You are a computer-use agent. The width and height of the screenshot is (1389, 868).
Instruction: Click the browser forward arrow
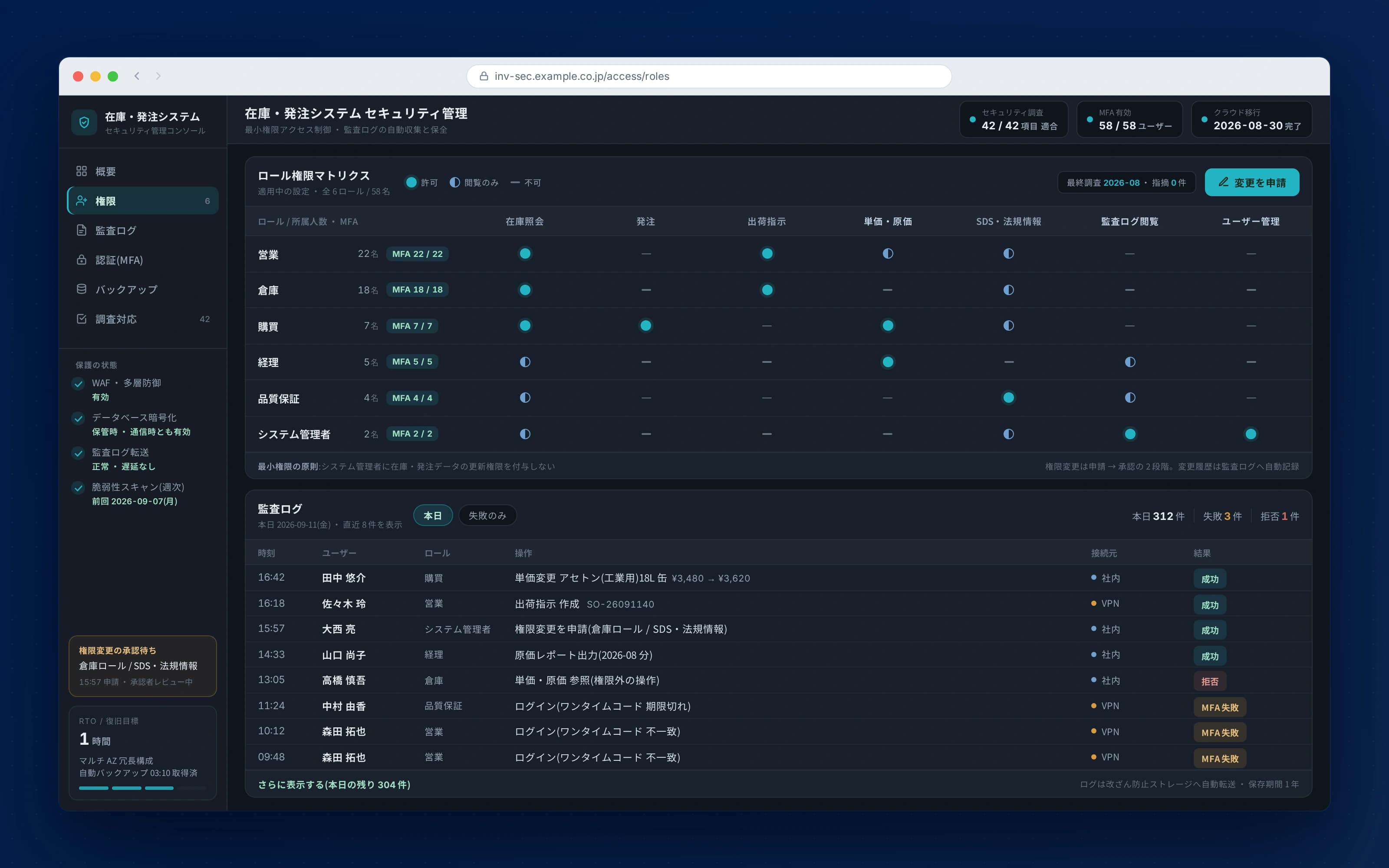(x=158, y=76)
